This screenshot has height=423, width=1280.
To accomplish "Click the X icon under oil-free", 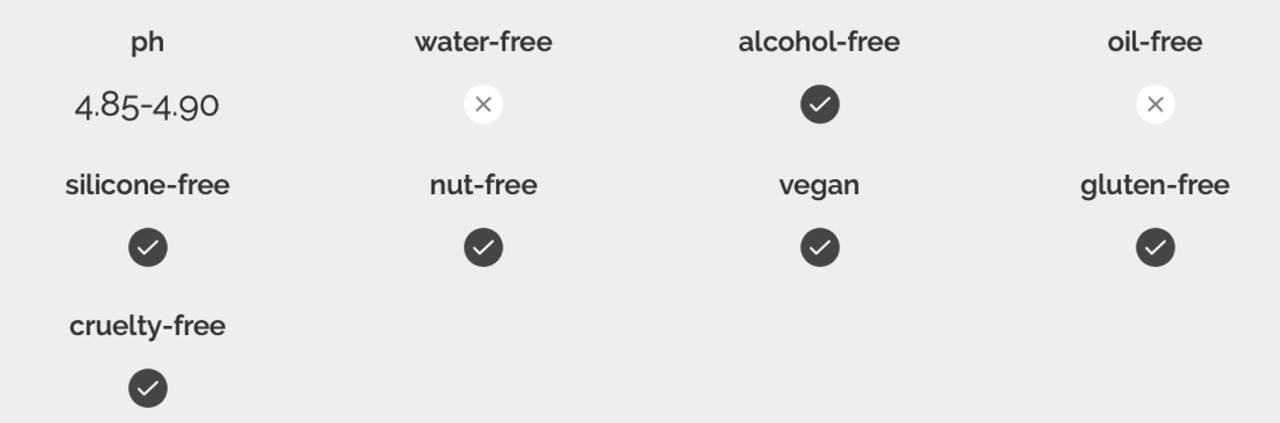I will 1155,105.
